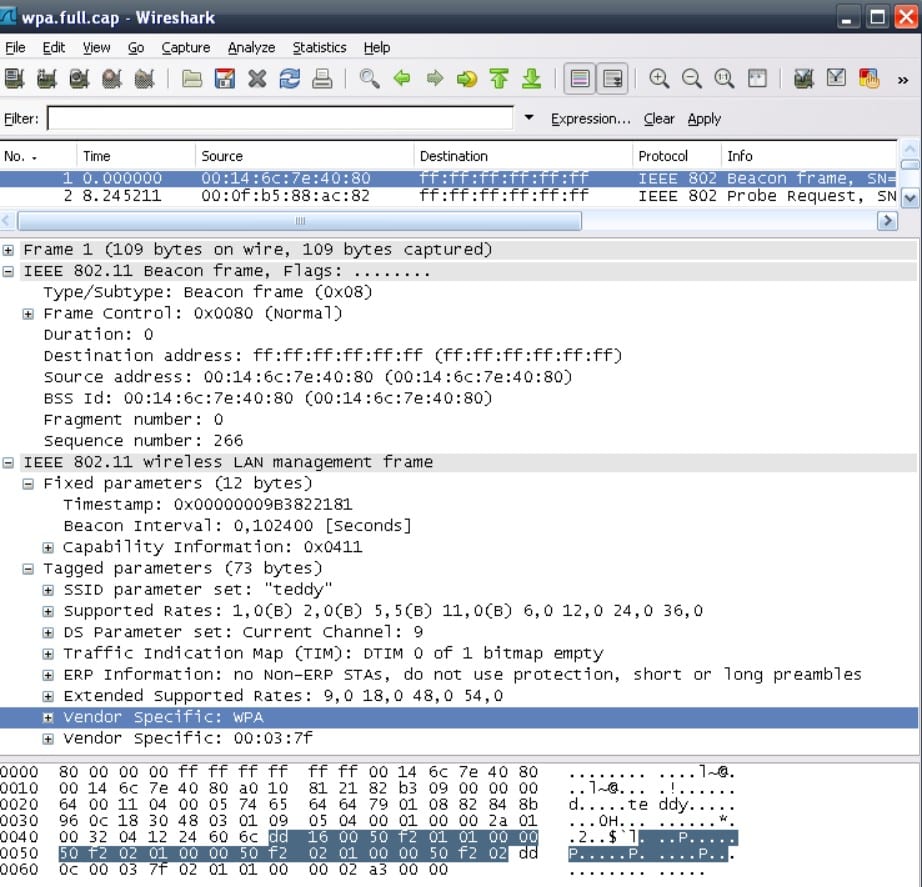Image resolution: width=922 pixels, height=887 pixels.
Task: Expand DS Parameter set node
Action: pyautogui.click(x=48, y=632)
